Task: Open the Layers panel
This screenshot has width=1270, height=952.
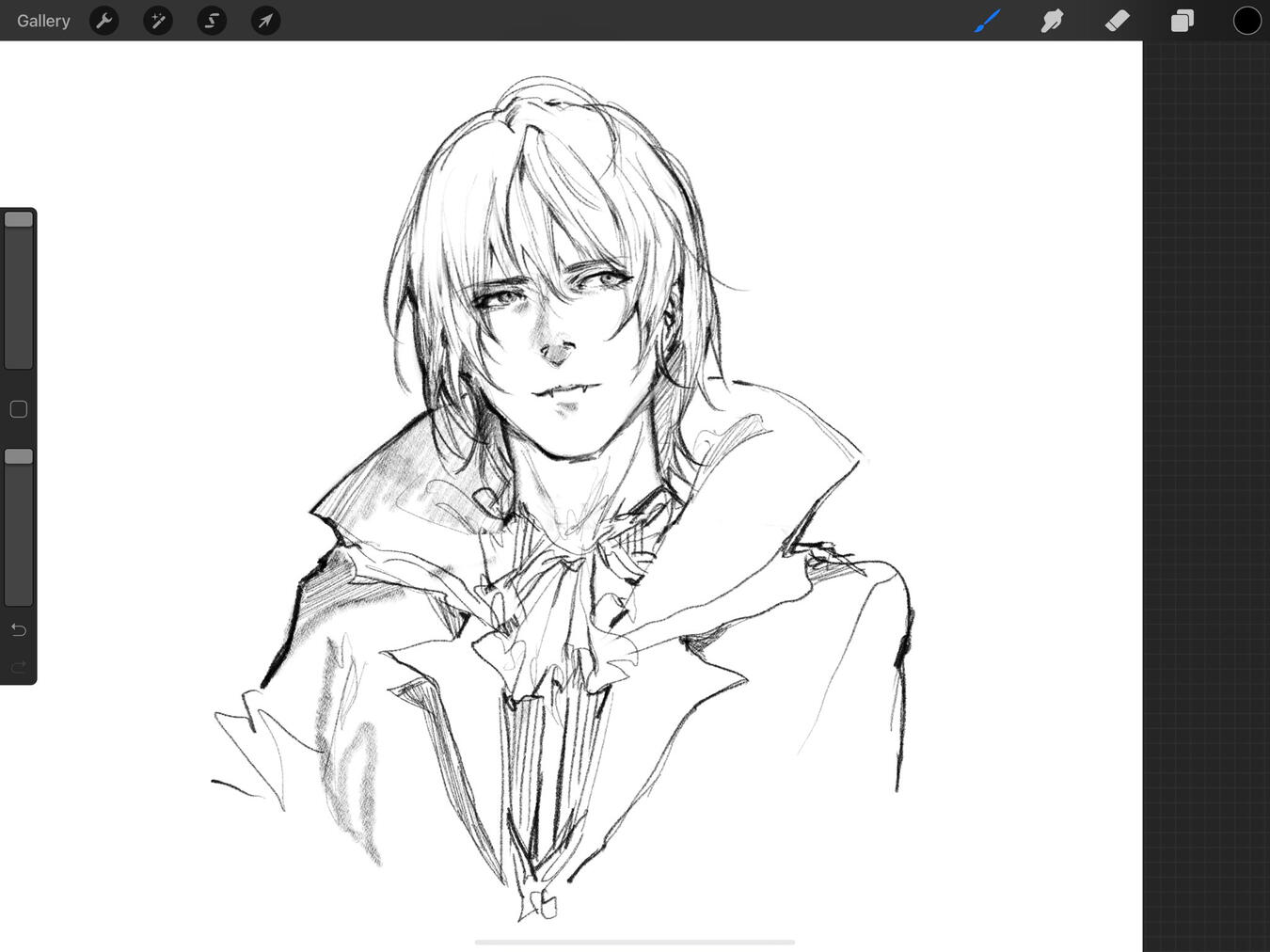Action: pyautogui.click(x=1182, y=21)
